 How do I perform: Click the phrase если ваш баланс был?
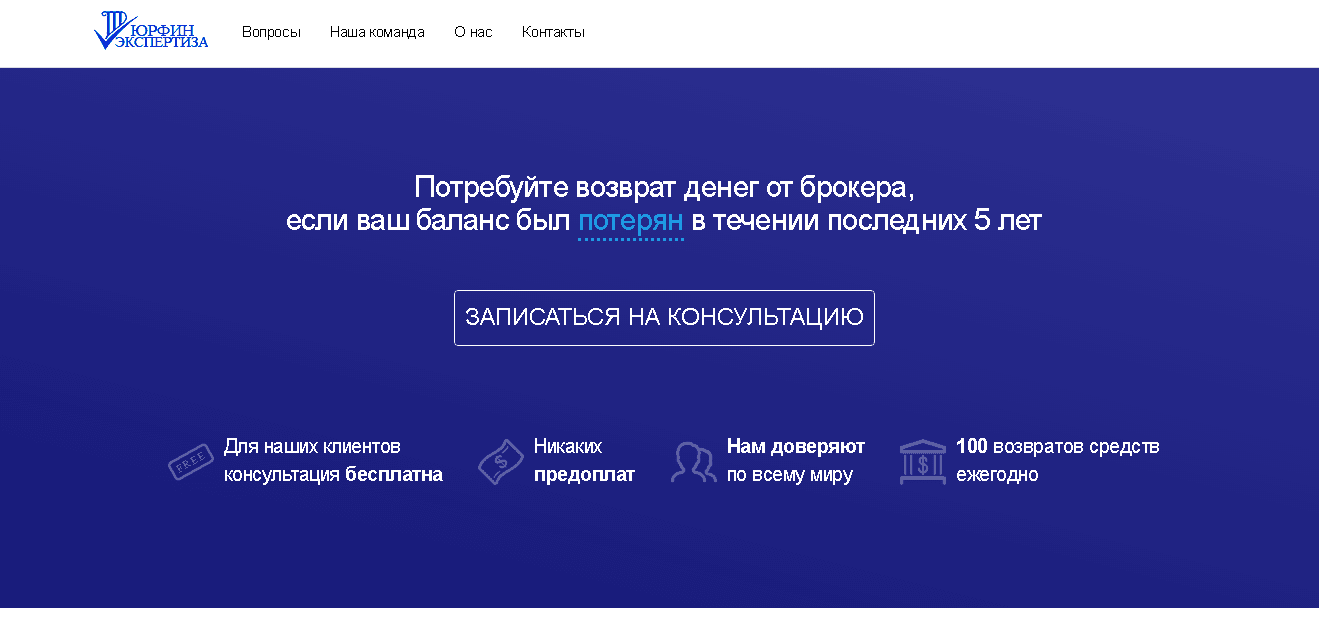pos(427,221)
